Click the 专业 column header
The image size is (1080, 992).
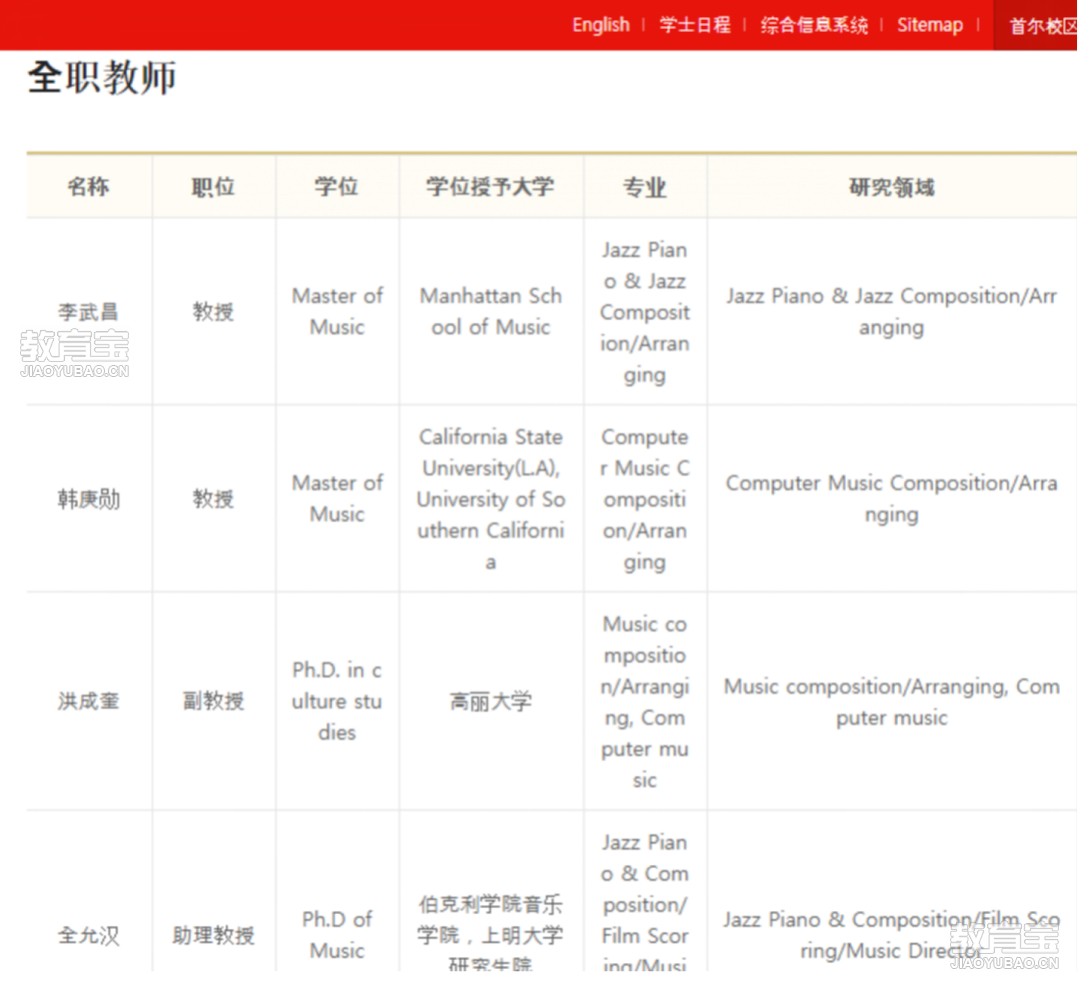click(x=645, y=187)
